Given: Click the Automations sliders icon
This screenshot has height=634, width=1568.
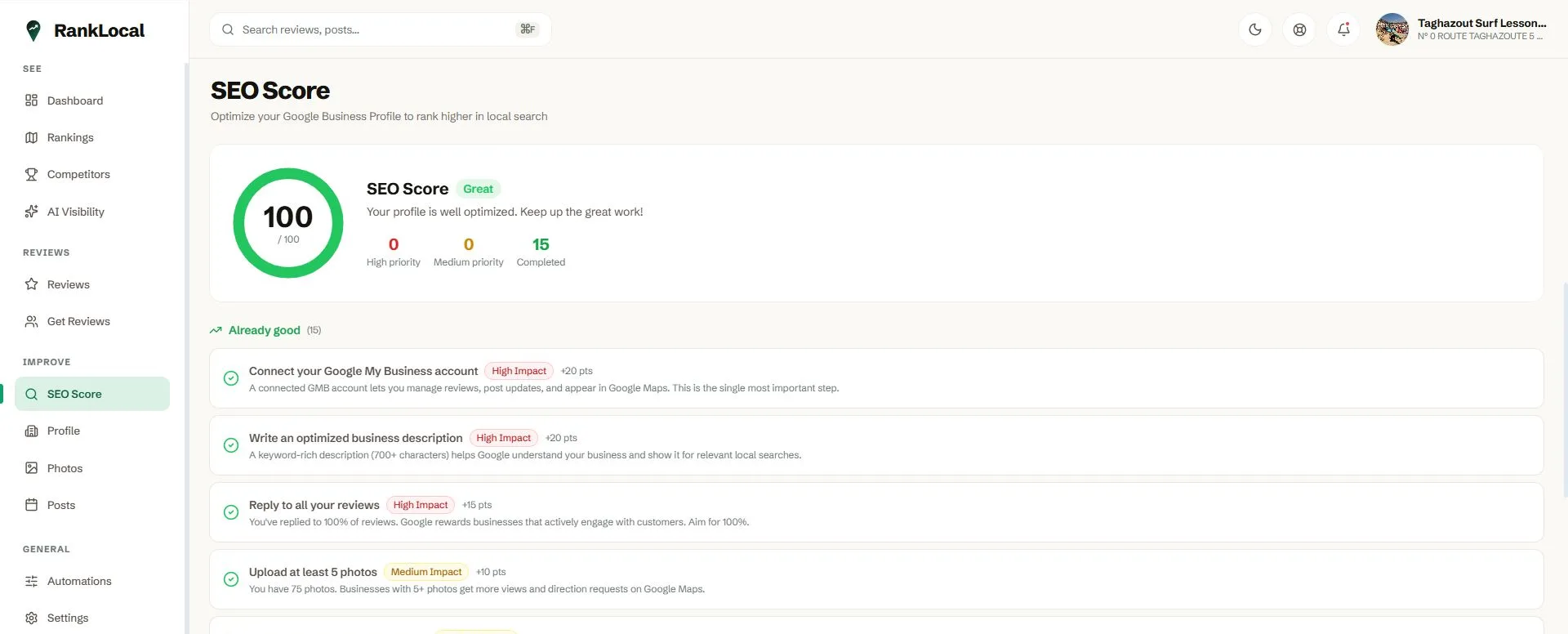Looking at the screenshot, I should pyautogui.click(x=31, y=581).
